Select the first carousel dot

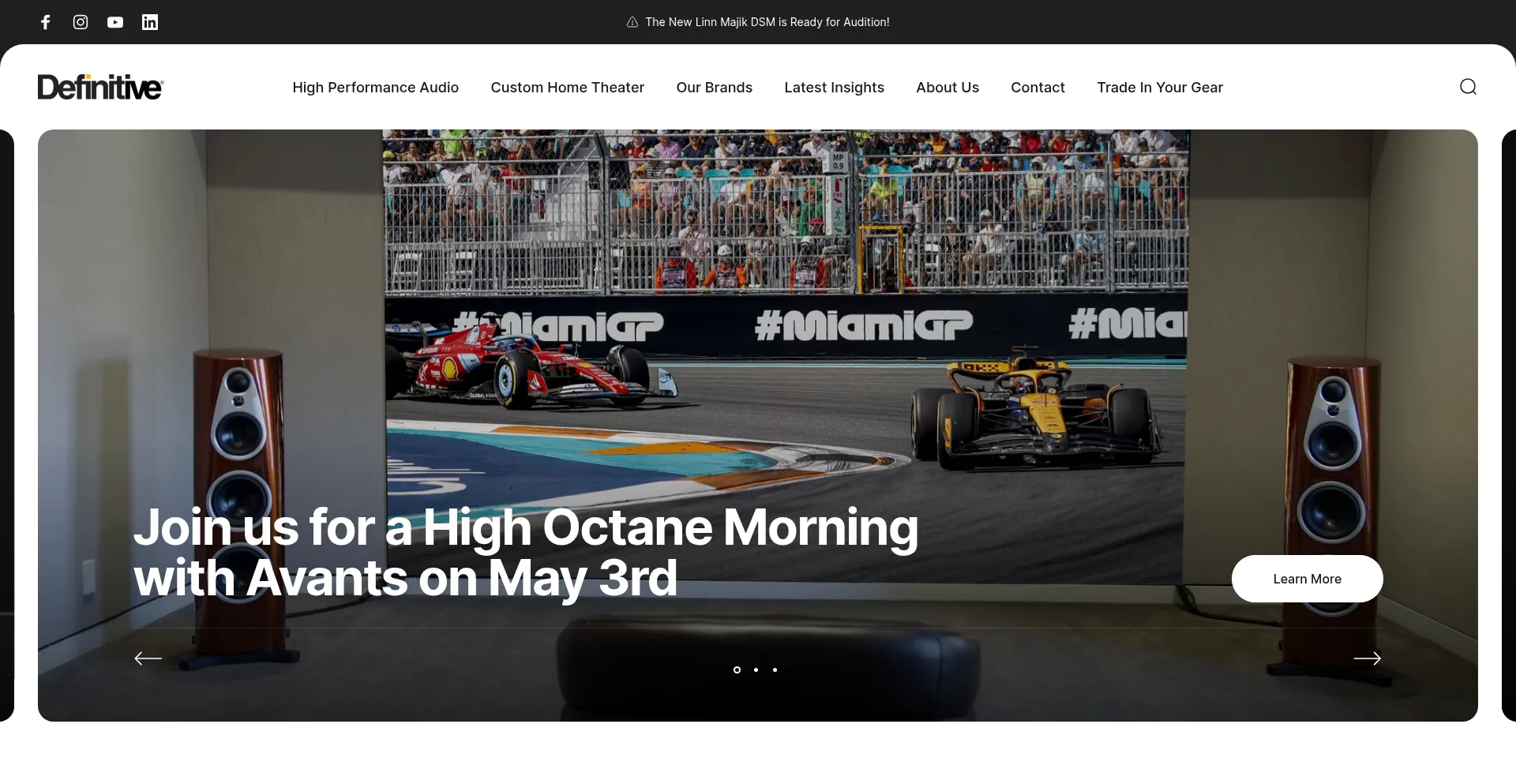click(x=737, y=670)
